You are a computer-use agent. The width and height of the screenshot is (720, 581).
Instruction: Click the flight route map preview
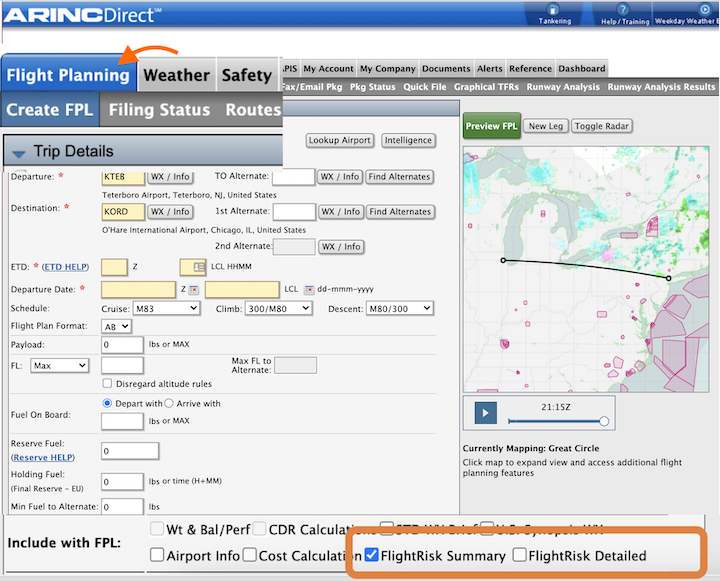tap(586, 269)
